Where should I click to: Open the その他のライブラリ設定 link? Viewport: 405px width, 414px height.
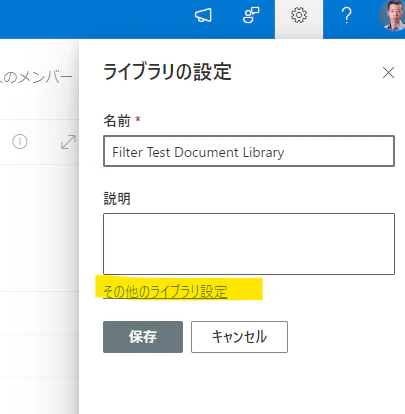click(x=165, y=292)
